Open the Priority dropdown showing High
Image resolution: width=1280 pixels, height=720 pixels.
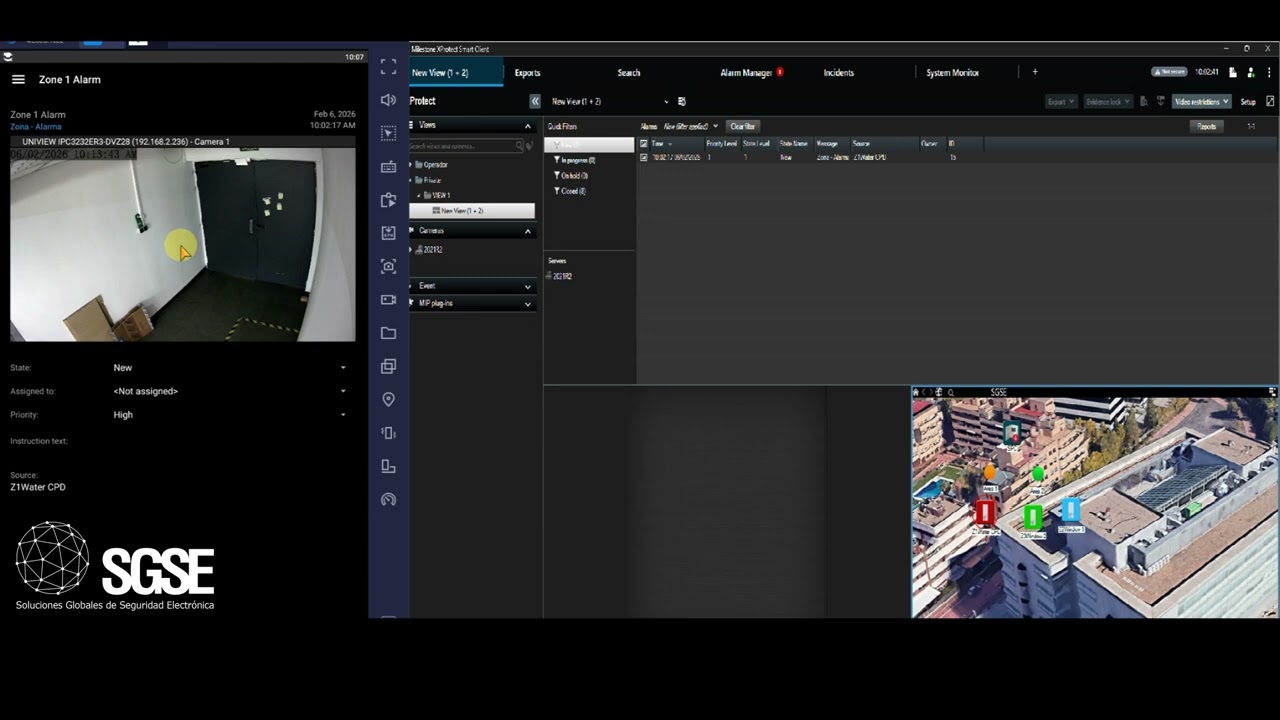(230, 415)
